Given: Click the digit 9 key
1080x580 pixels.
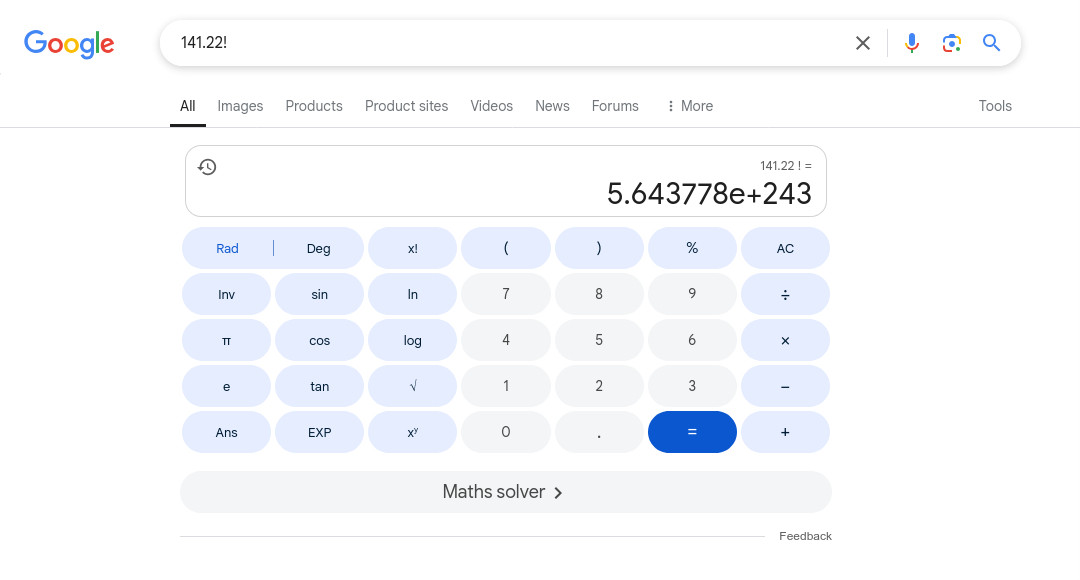Looking at the screenshot, I should coord(692,294).
